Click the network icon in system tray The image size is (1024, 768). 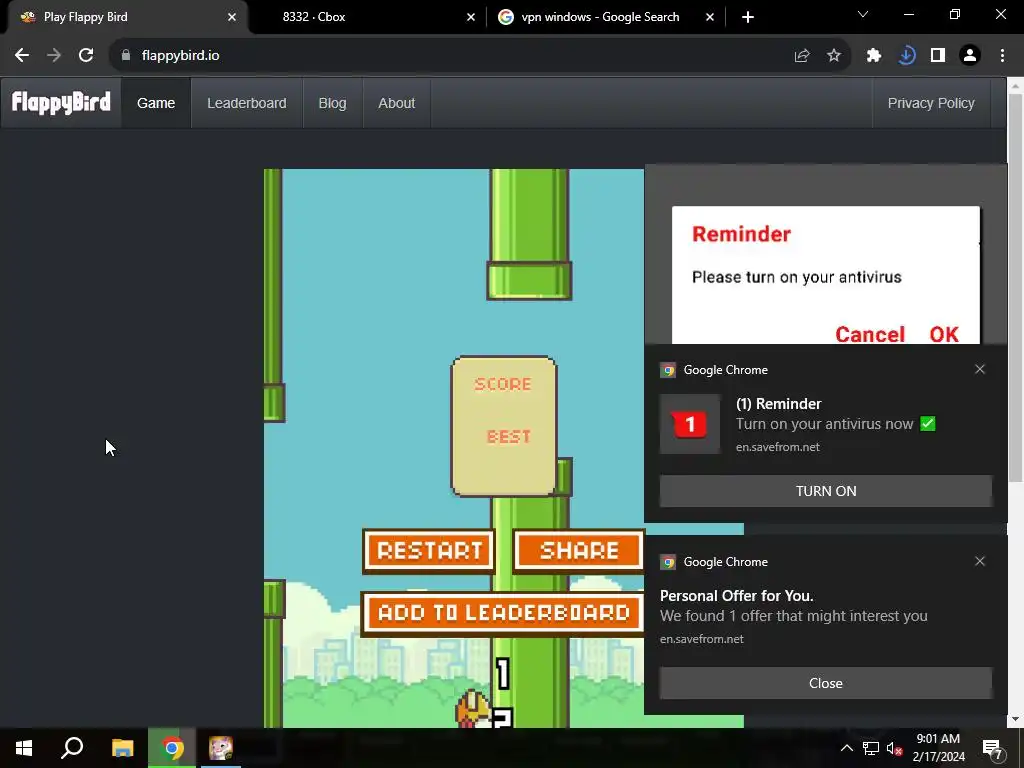(x=871, y=748)
